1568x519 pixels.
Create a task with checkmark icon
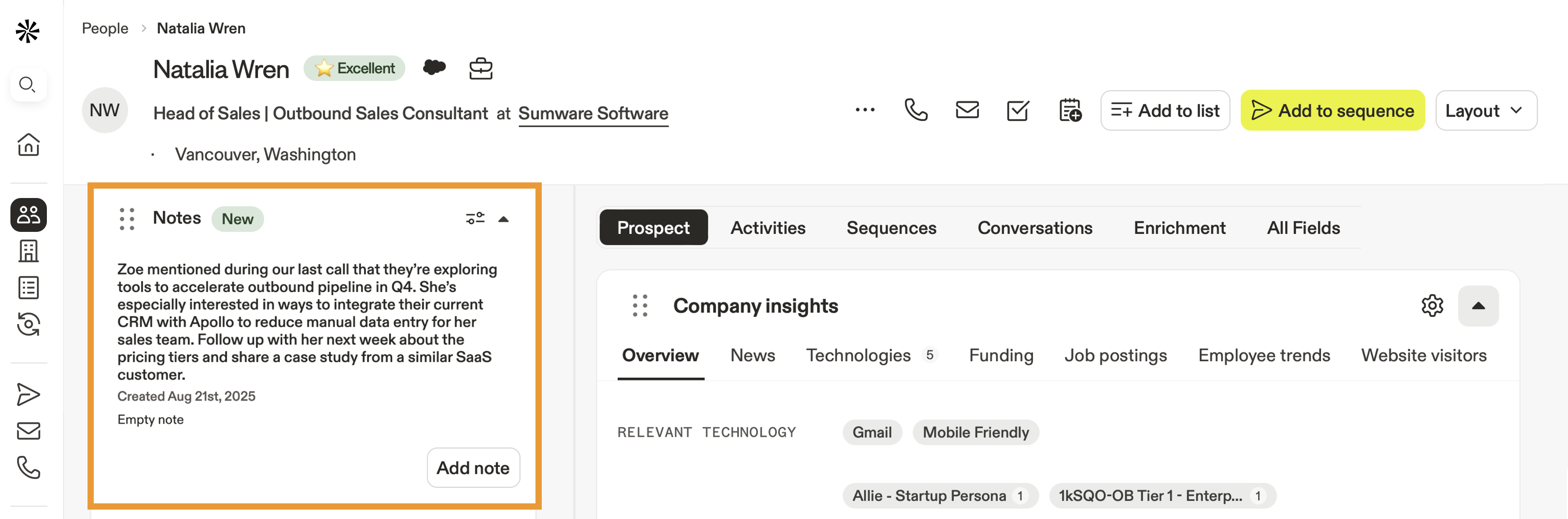tap(1018, 110)
